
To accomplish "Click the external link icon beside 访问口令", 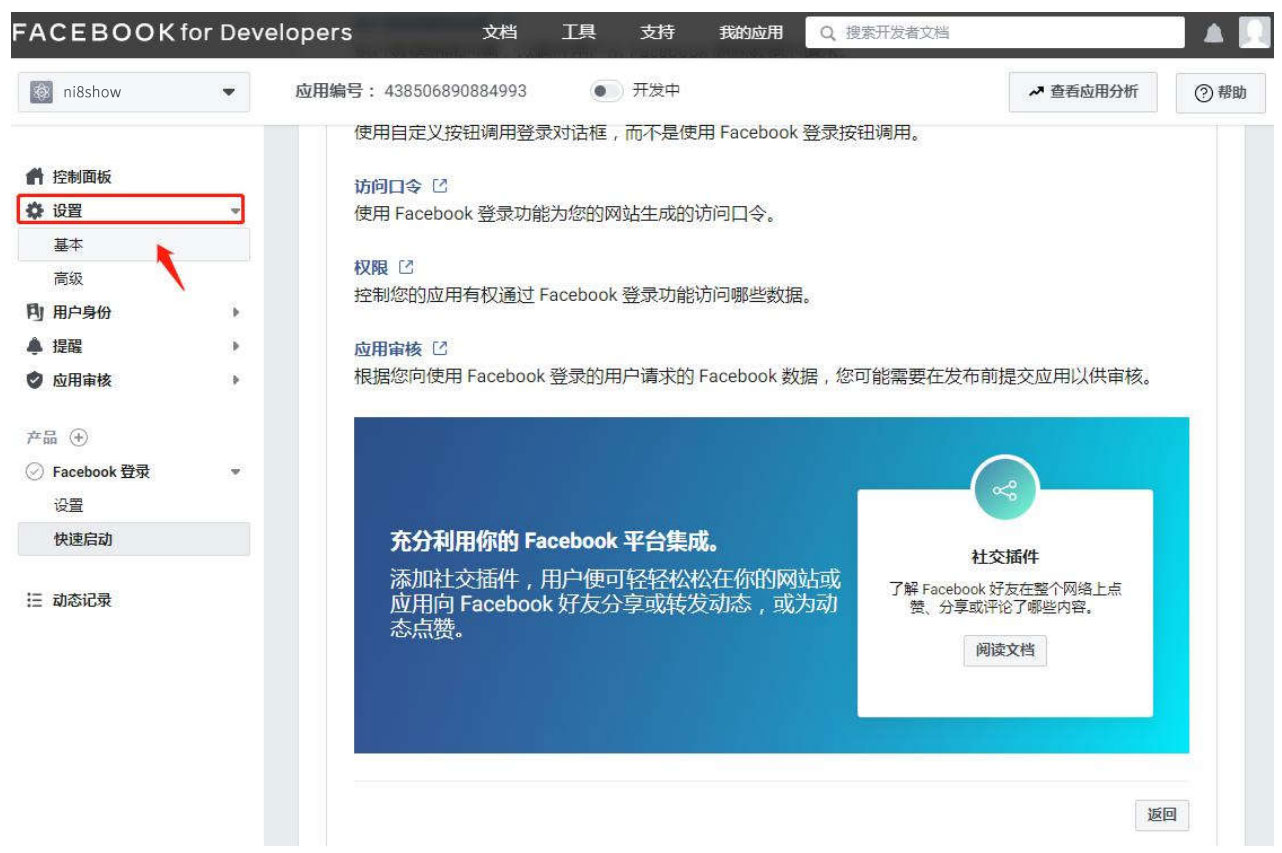I will pyautogui.click(x=440, y=186).
